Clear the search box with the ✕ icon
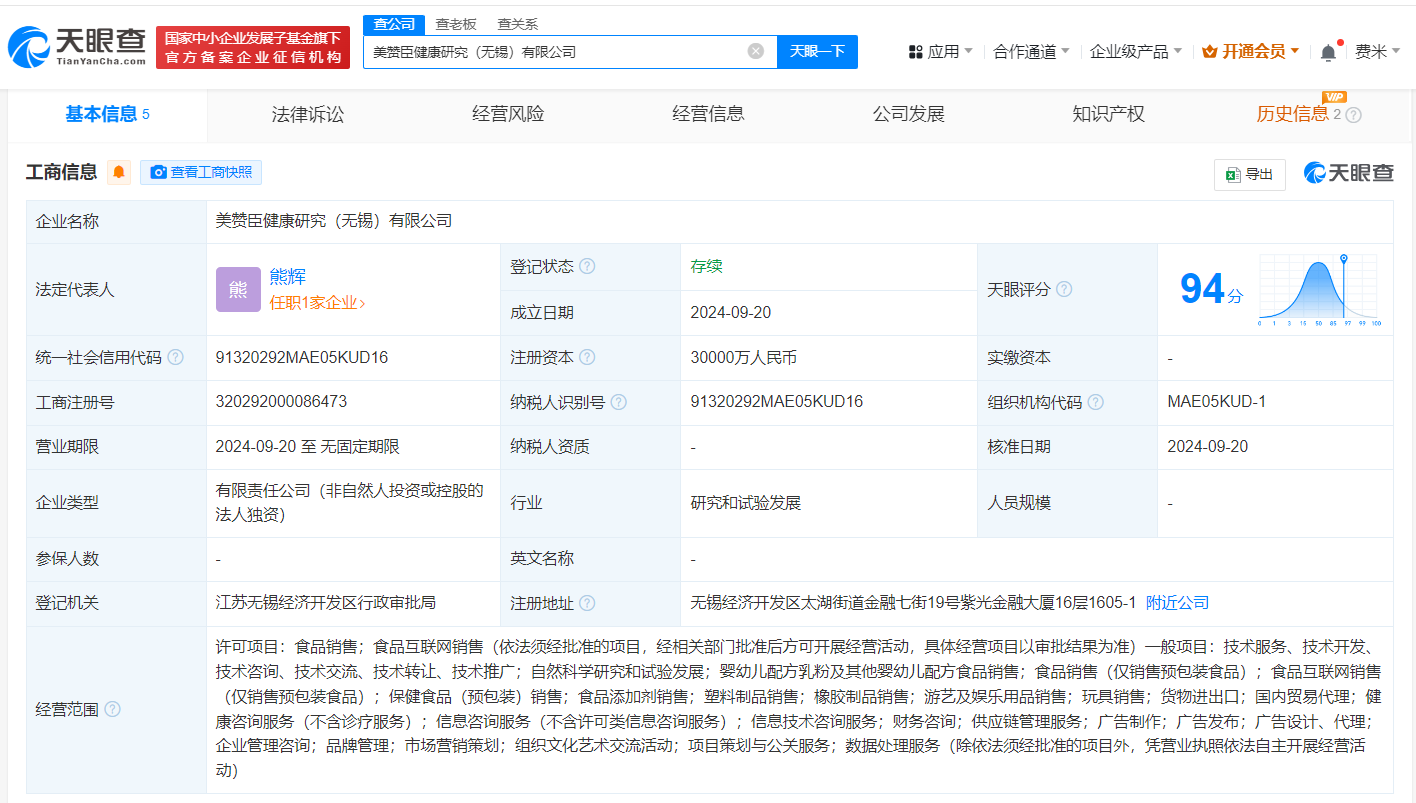The height and width of the screenshot is (803, 1416). tap(755, 51)
